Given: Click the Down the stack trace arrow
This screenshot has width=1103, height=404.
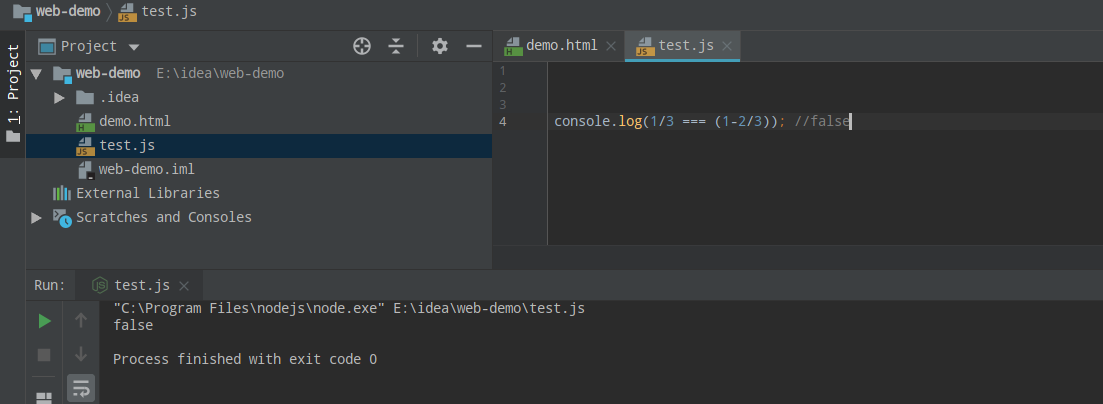Looking at the screenshot, I should click(81, 354).
